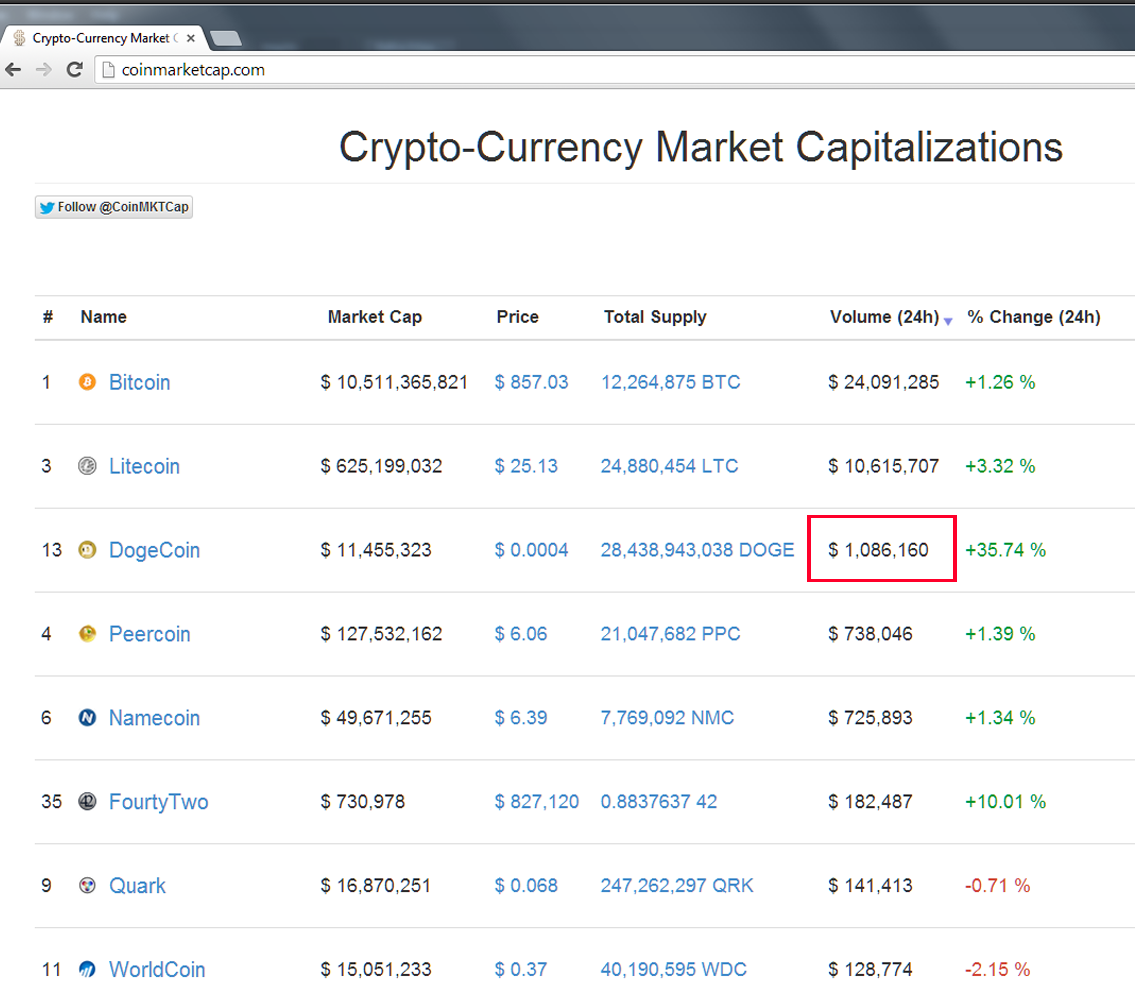Click Namecoin price $ 6.39
The image size is (1135, 981).
(x=520, y=718)
